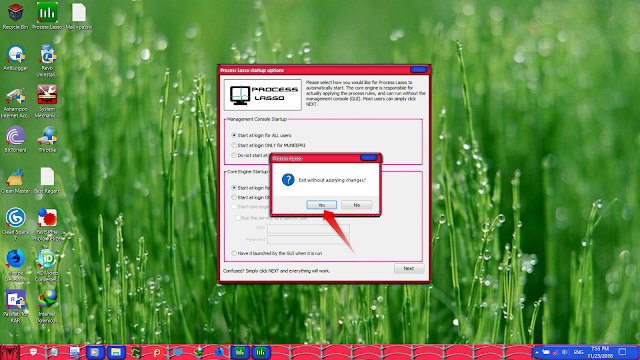The width and height of the screenshot is (640, 360).
Task: Select the System Mechanic desktop icon
Action: click(47, 101)
